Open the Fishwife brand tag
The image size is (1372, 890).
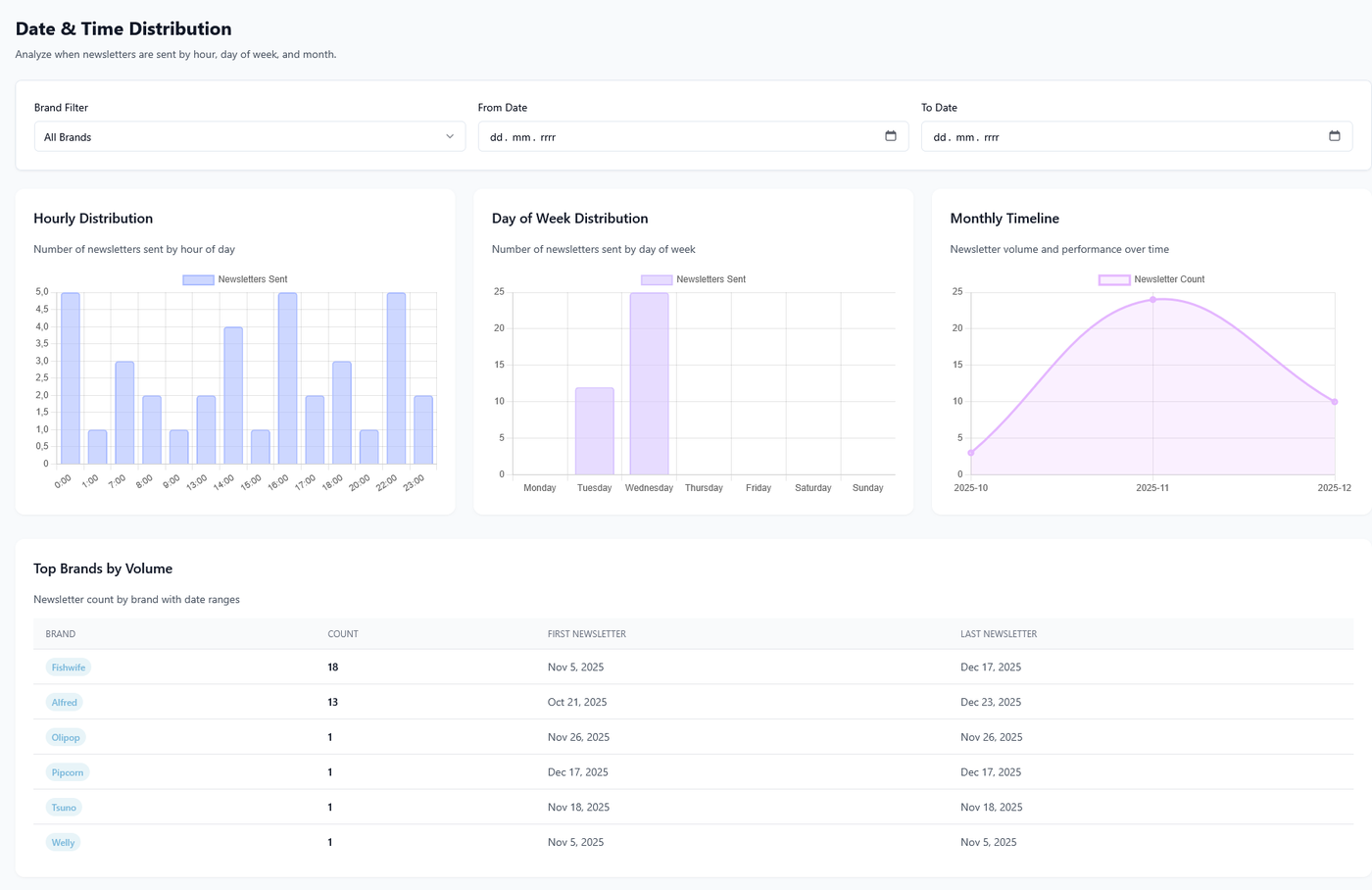click(69, 667)
